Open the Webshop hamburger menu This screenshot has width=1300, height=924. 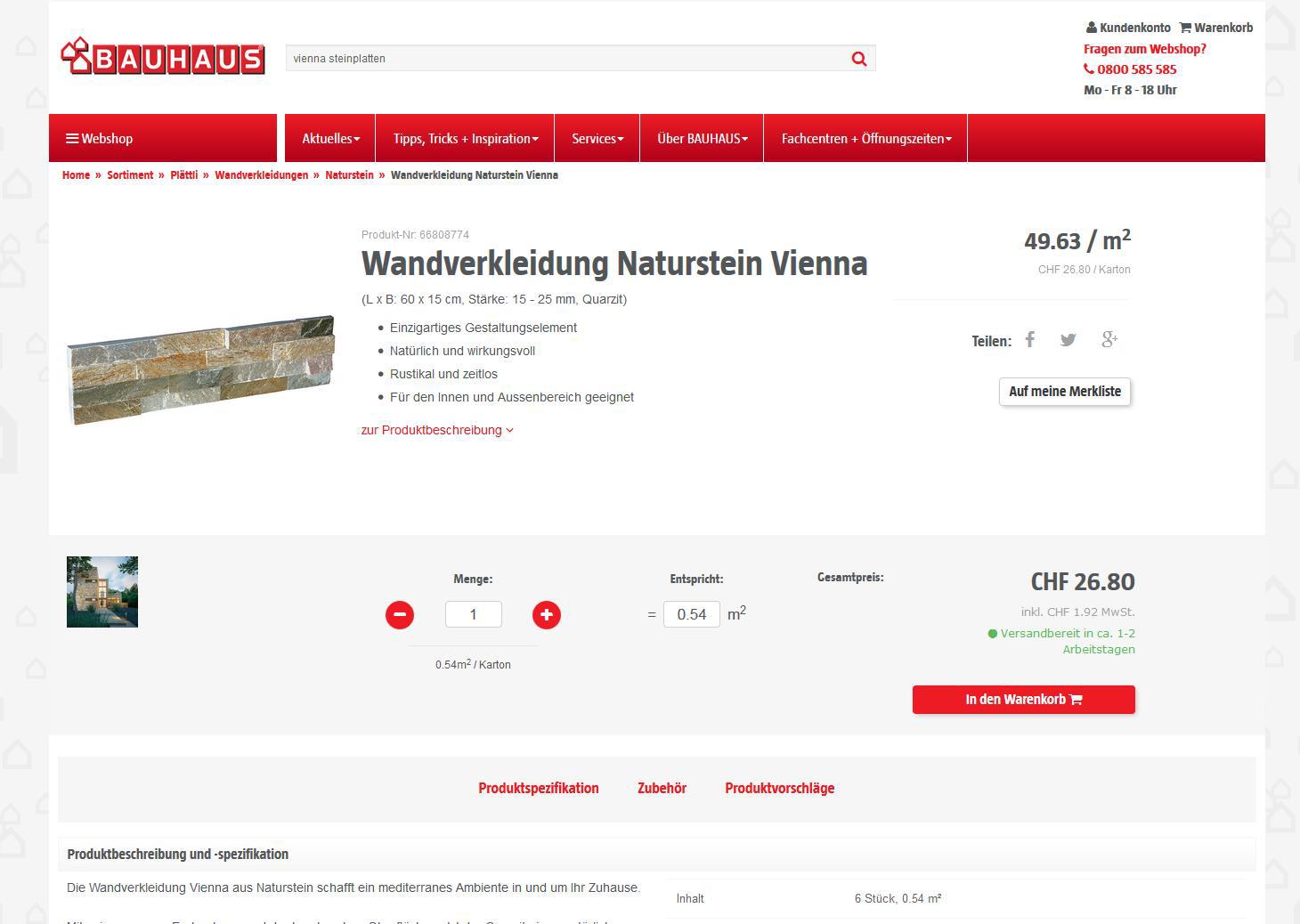[100, 138]
